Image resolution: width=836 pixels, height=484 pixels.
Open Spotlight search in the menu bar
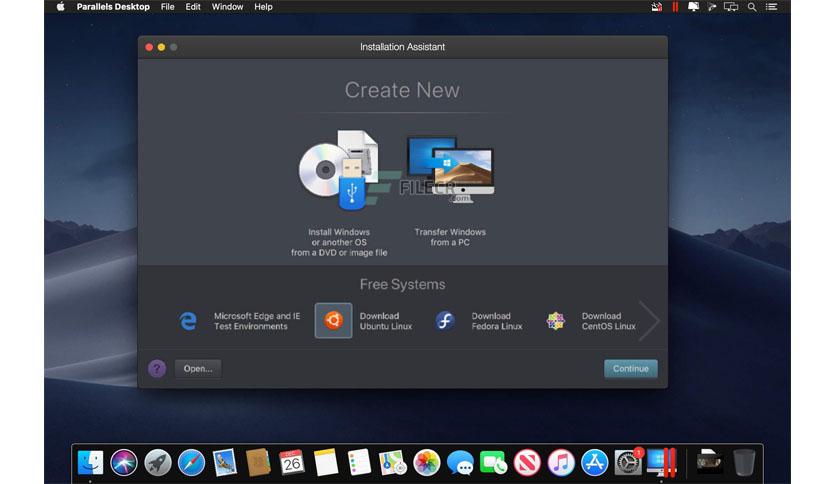pos(751,7)
